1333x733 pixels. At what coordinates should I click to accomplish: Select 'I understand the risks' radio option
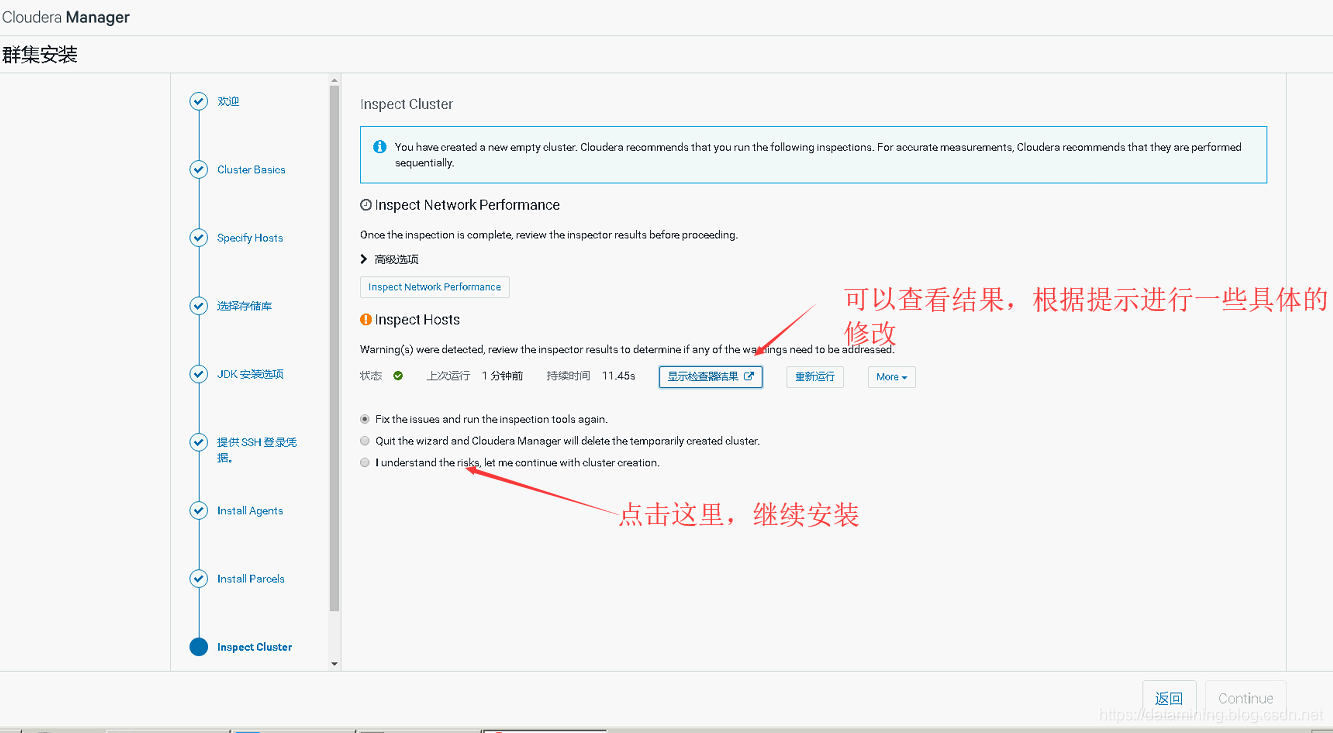click(365, 462)
